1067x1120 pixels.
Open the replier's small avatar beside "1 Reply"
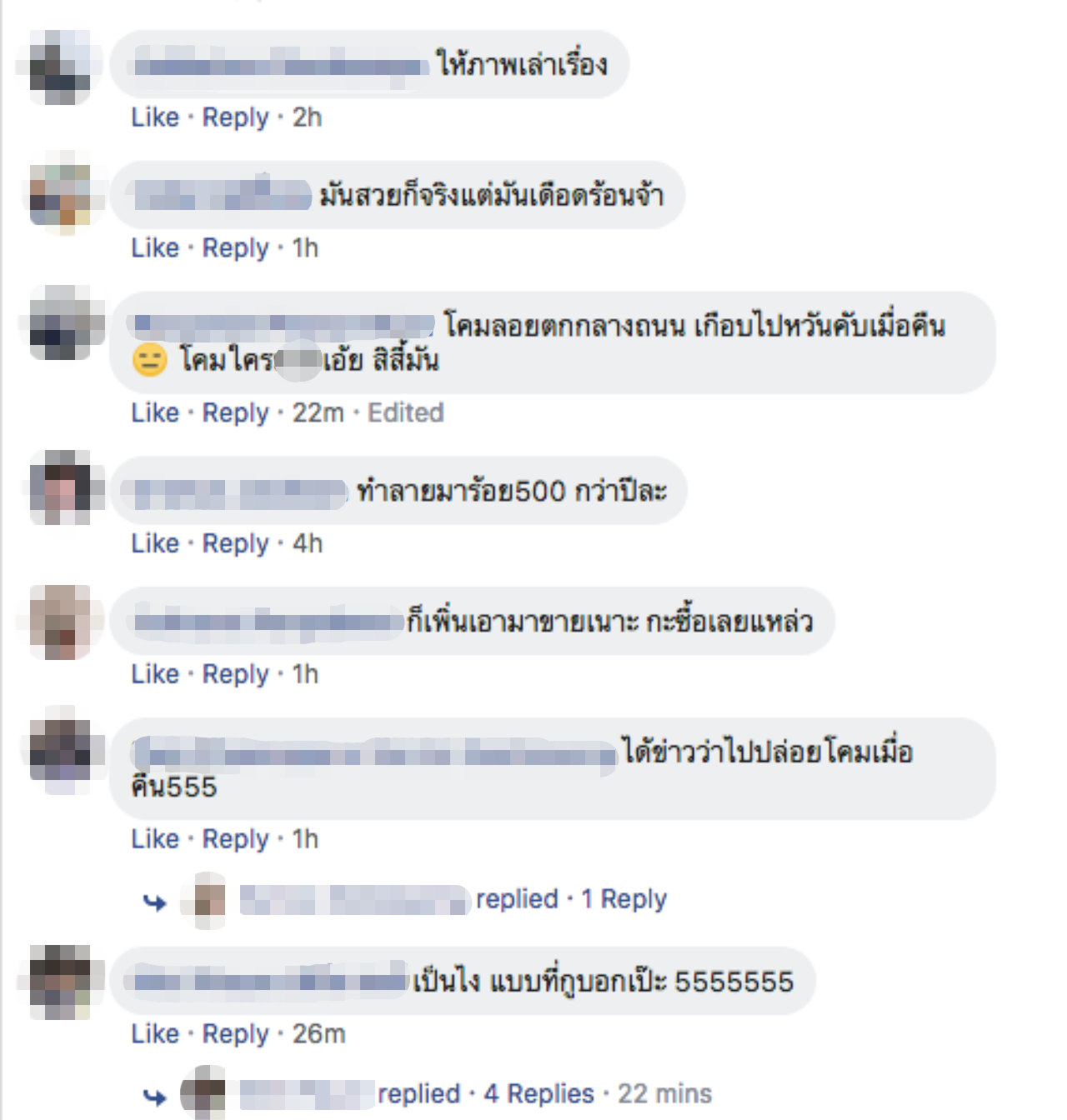(210, 900)
